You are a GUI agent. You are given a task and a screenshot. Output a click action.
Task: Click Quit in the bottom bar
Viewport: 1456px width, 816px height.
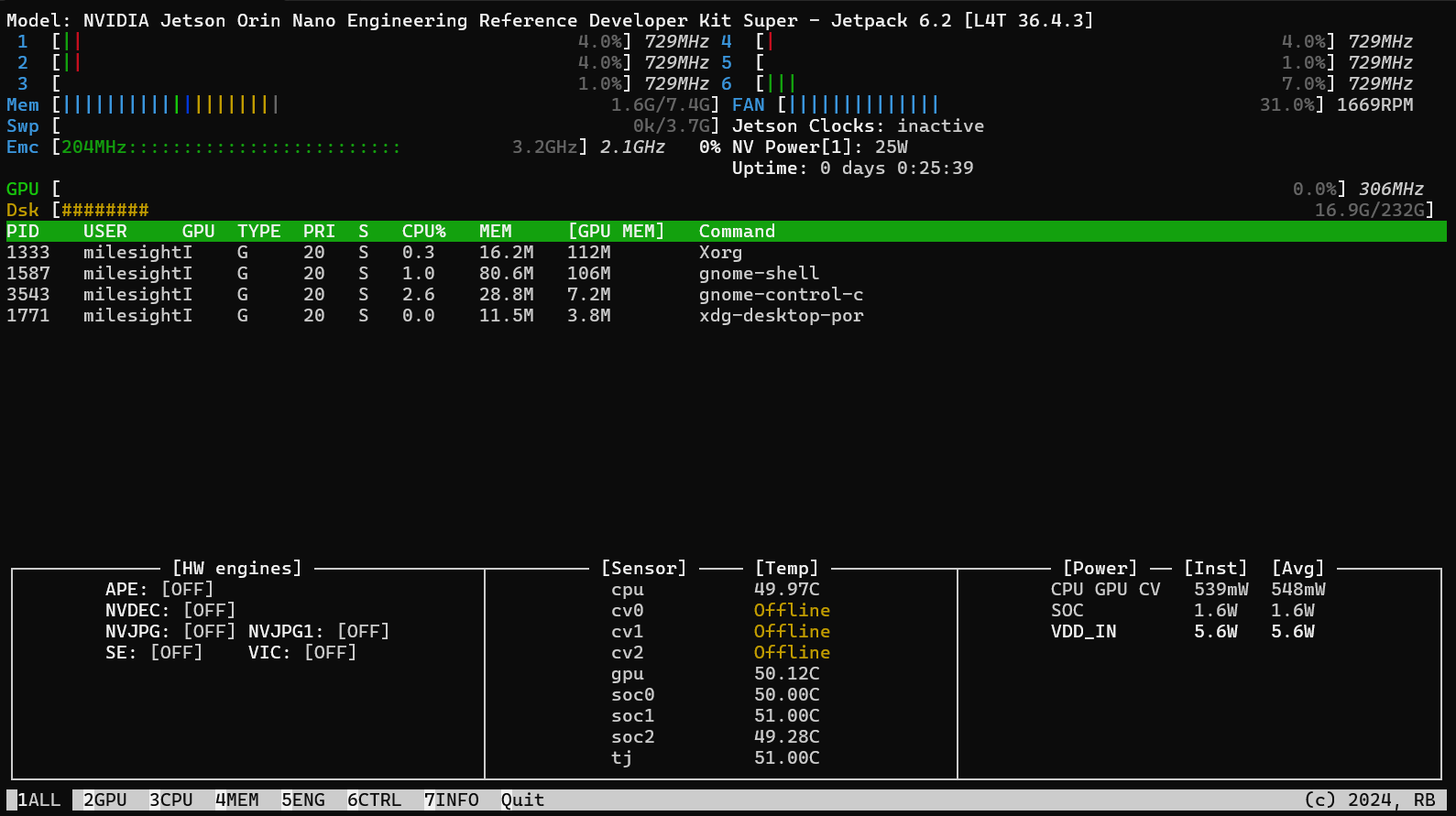(522, 800)
